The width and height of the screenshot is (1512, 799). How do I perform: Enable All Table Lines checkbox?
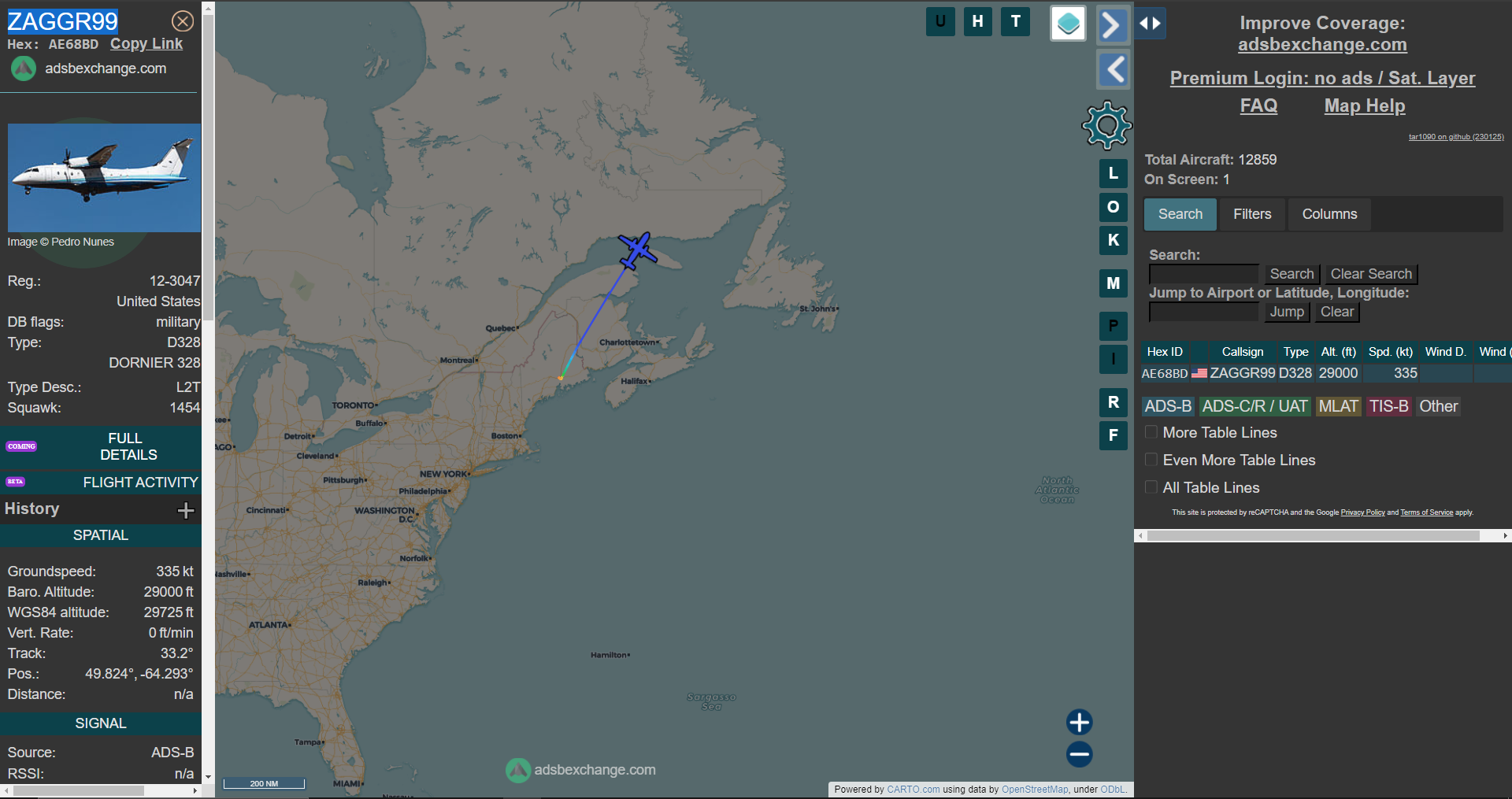(1151, 487)
